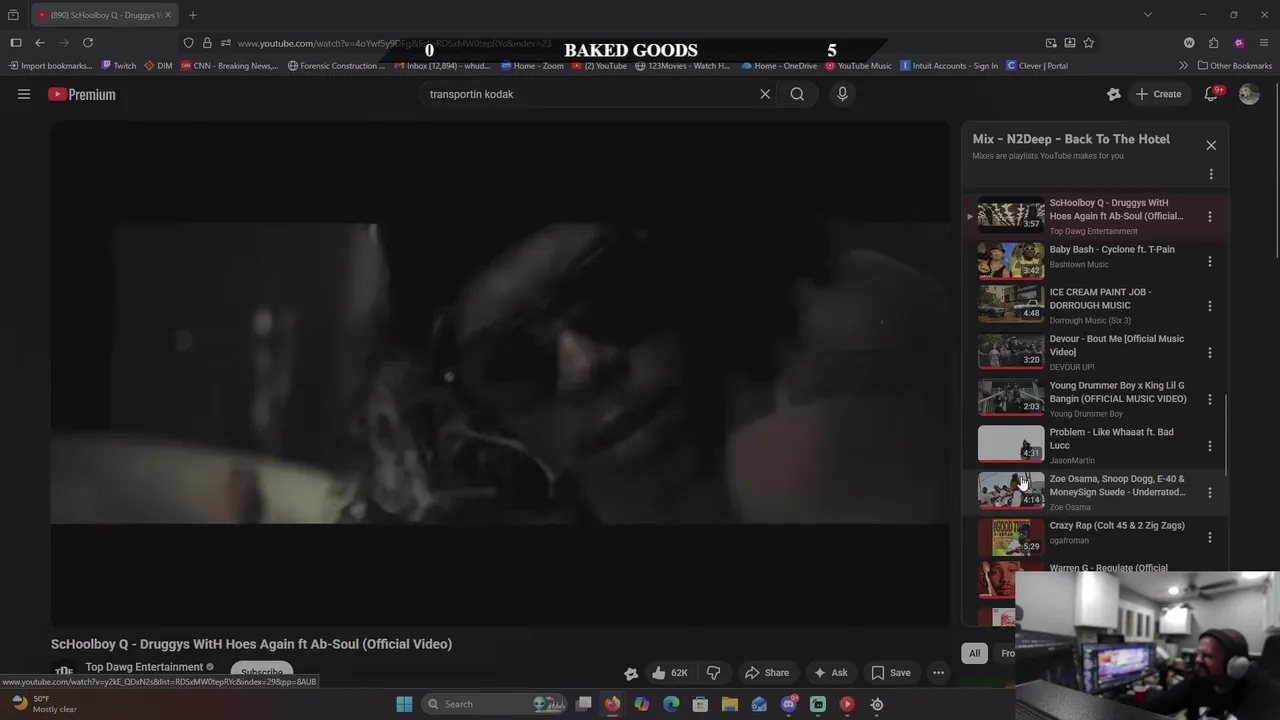Save the video to a playlist
The image size is (1280, 720).
[x=891, y=673]
